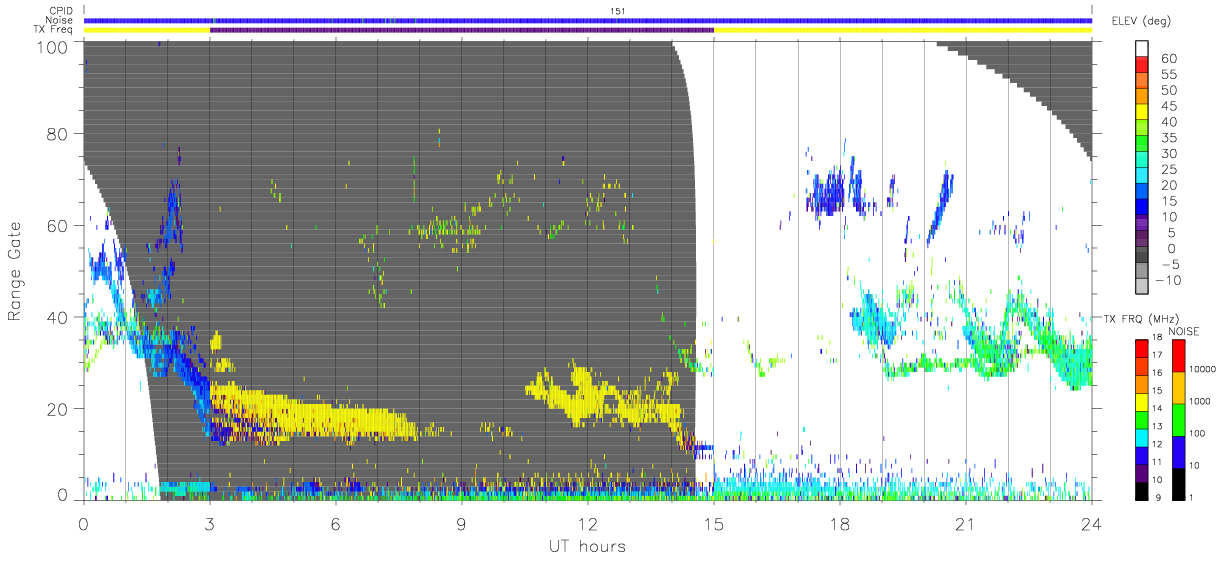Click 60 on the Range Gate axis
The height and width of the screenshot is (567, 1228).
coord(56,226)
